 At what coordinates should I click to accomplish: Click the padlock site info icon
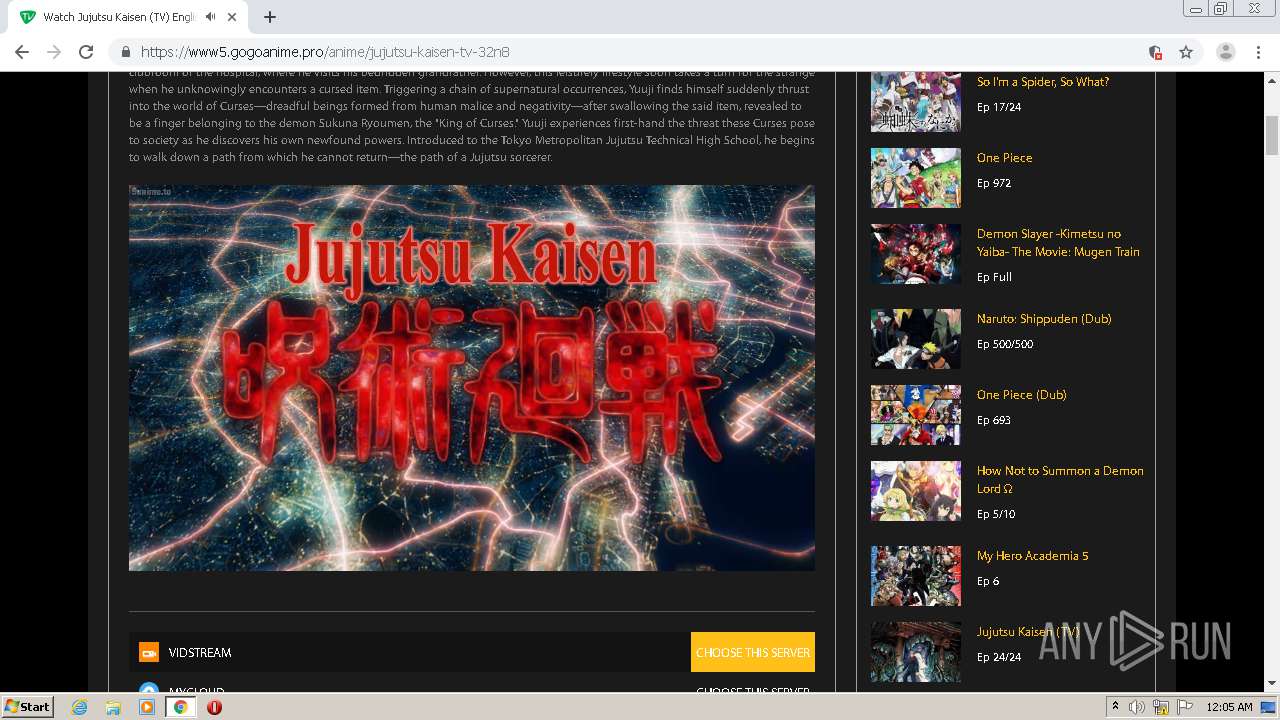(126, 52)
